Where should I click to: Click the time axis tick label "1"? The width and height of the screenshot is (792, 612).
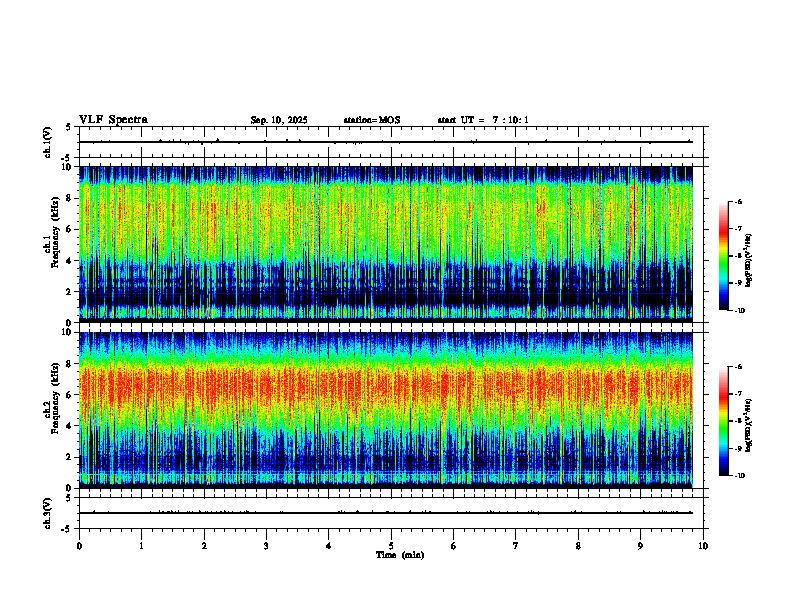coord(141,546)
